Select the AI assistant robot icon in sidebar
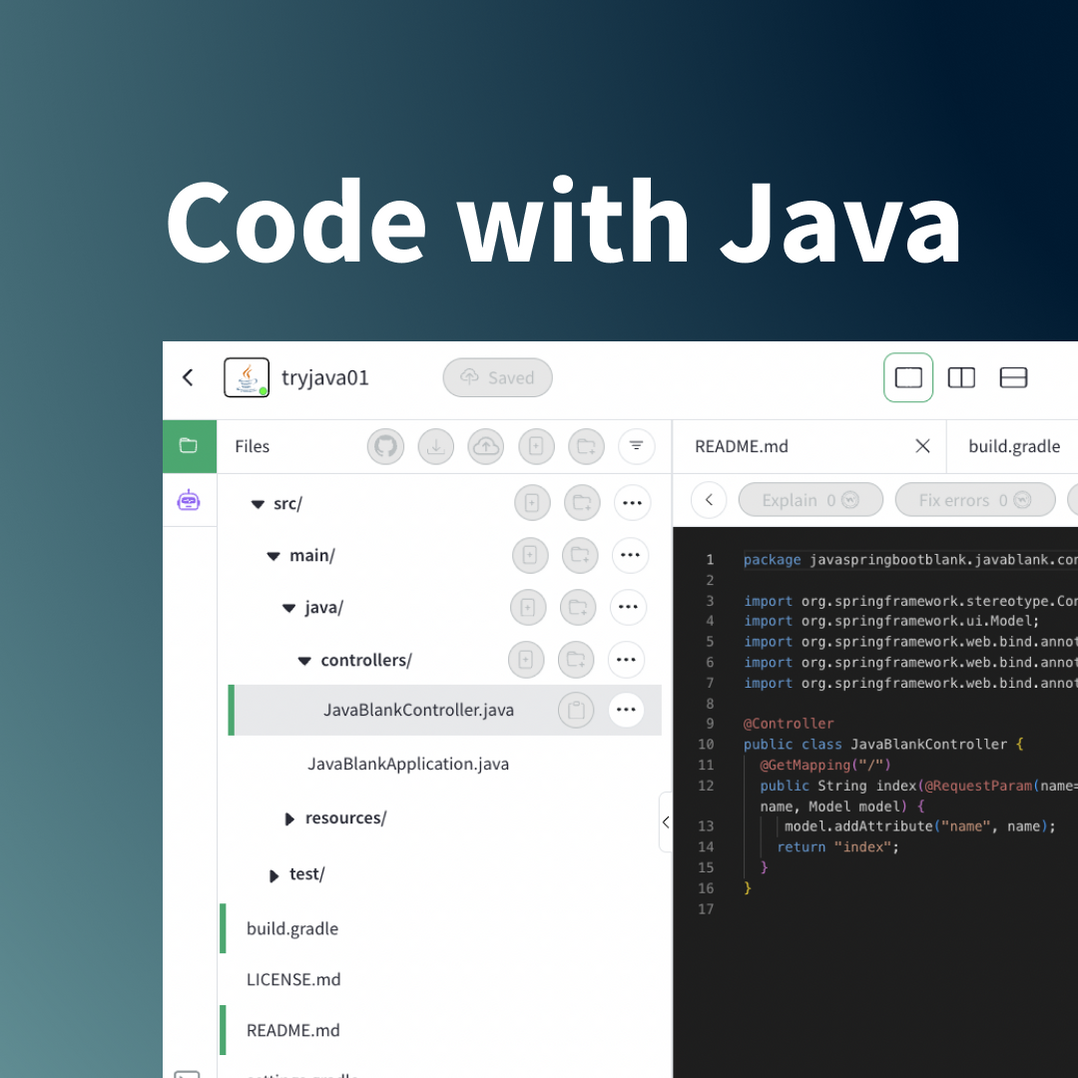This screenshot has width=1078, height=1078. [x=189, y=500]
